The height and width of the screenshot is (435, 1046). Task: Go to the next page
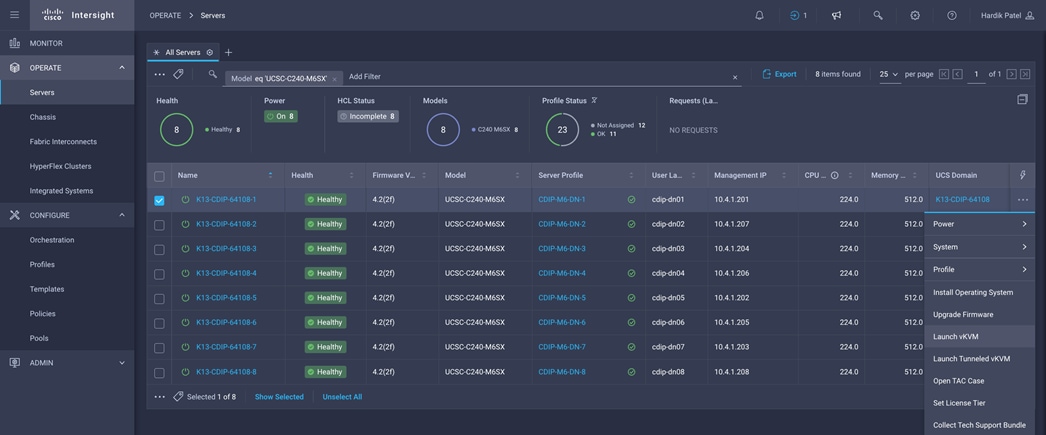pos(1012,74)
